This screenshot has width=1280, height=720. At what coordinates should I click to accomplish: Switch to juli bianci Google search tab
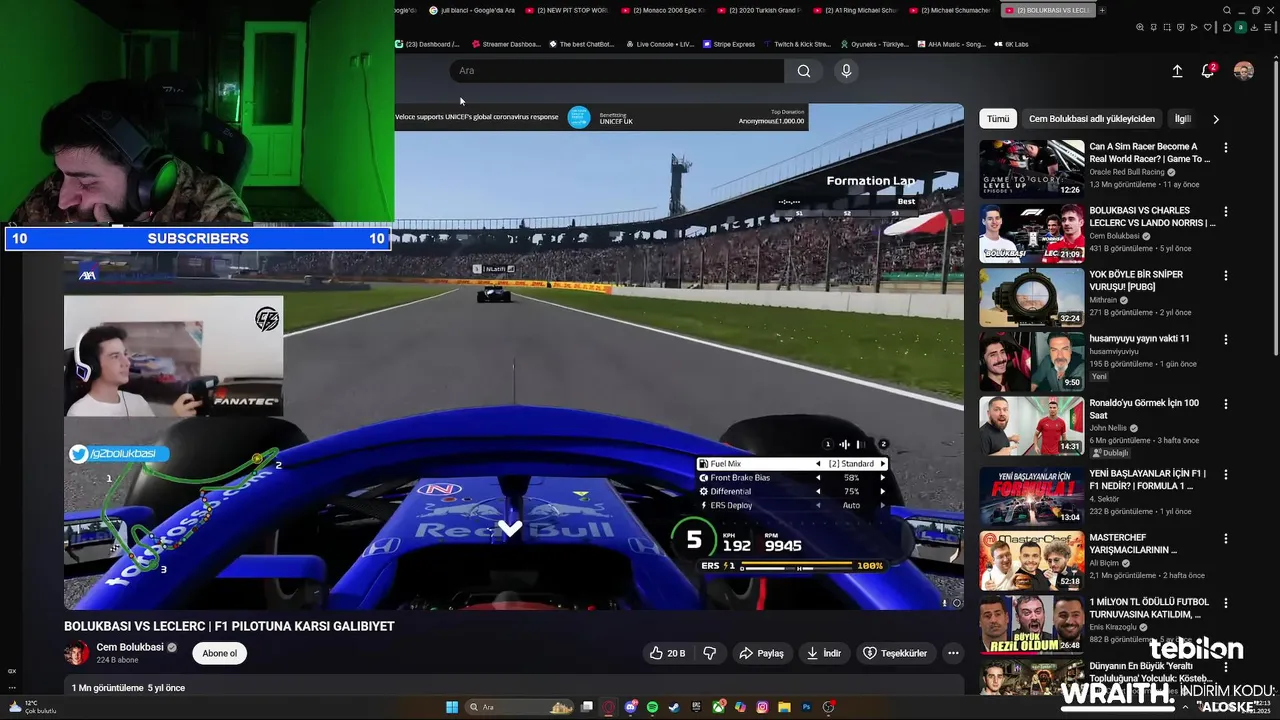click(x=472, y=10)
